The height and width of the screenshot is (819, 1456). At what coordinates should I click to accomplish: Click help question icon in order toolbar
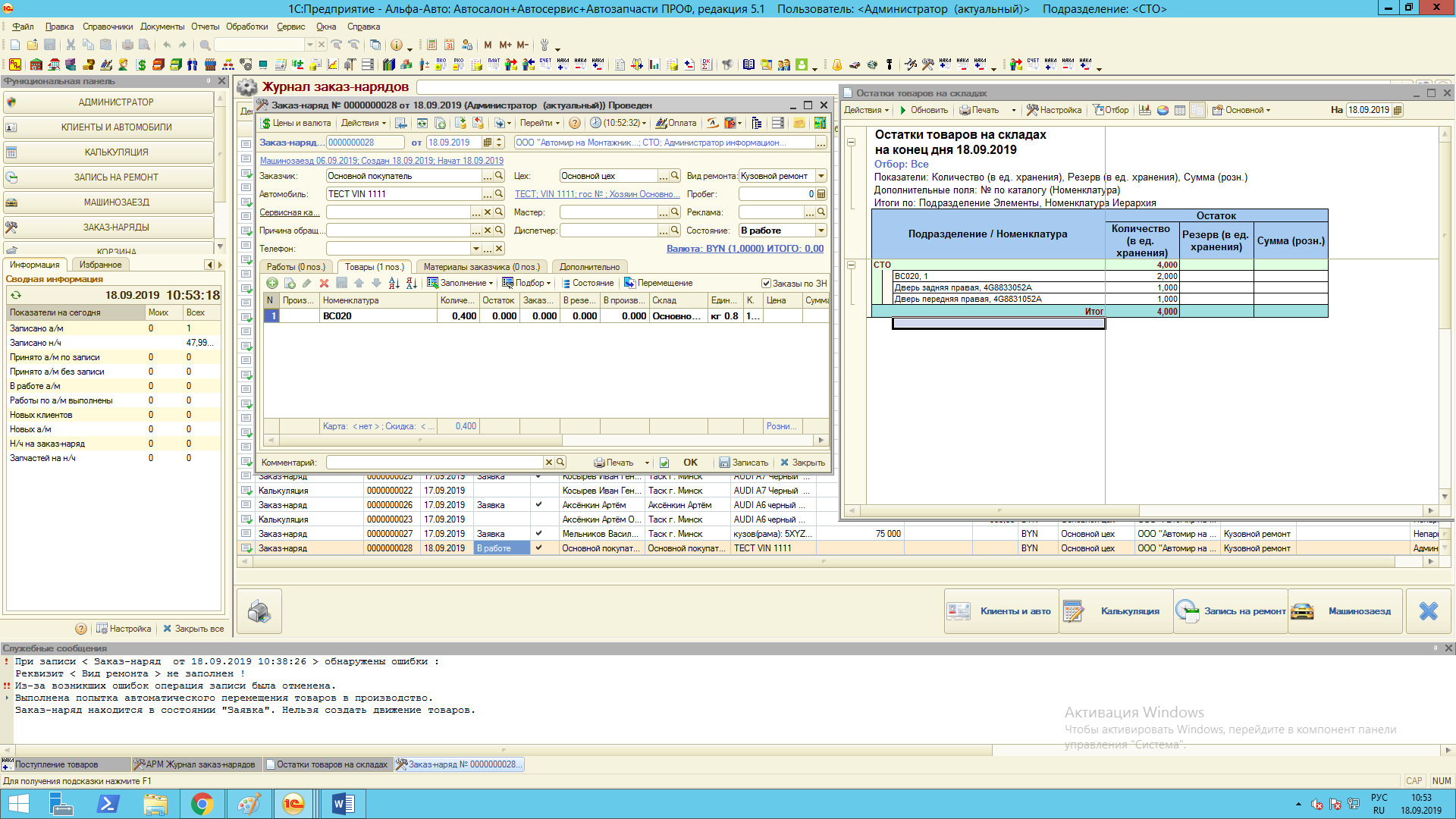point(575,123)
